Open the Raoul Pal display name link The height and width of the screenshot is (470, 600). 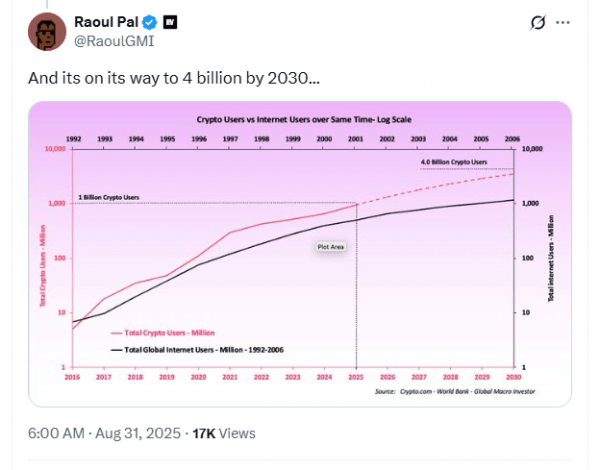pyautogui.click(x=106, y=22)
